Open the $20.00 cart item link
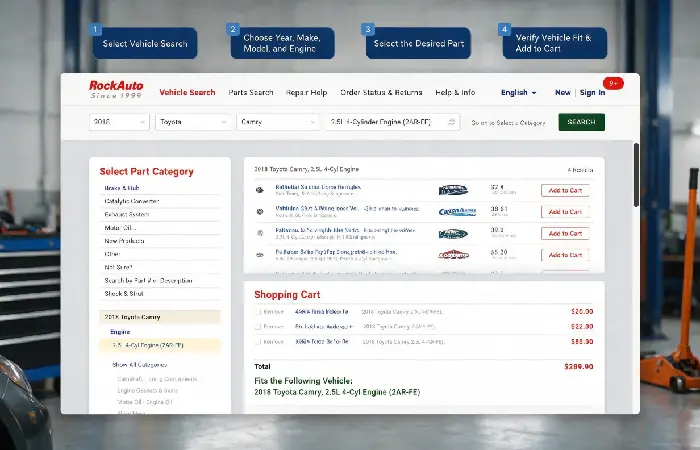 click(321, 312)
